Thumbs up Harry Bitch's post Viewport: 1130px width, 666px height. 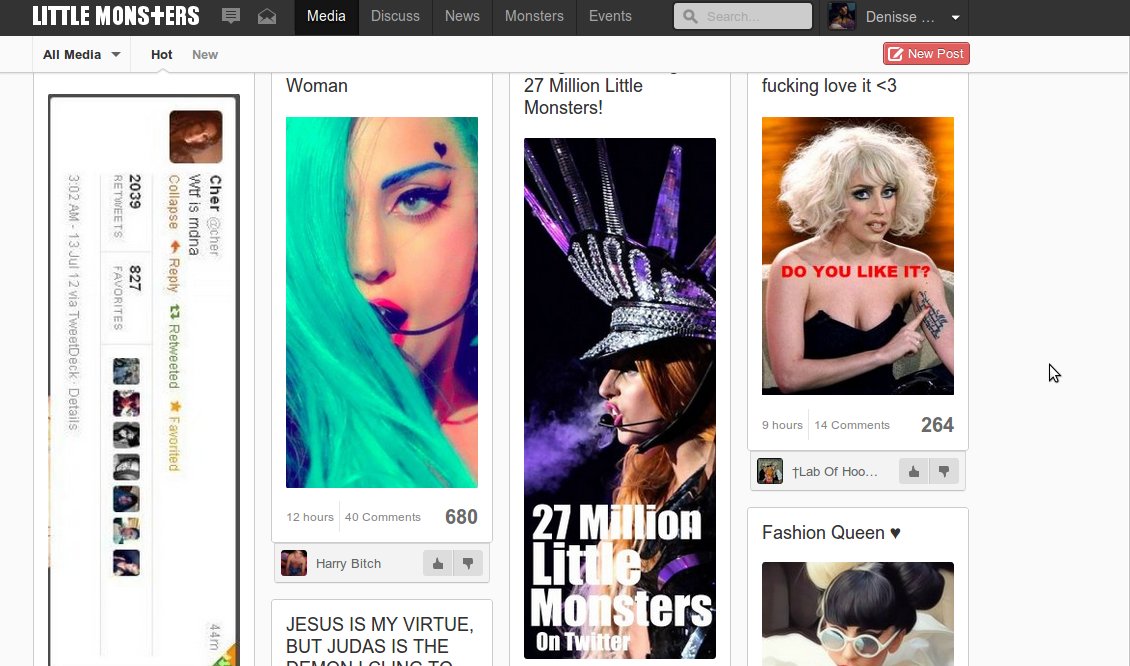point(437,563)
